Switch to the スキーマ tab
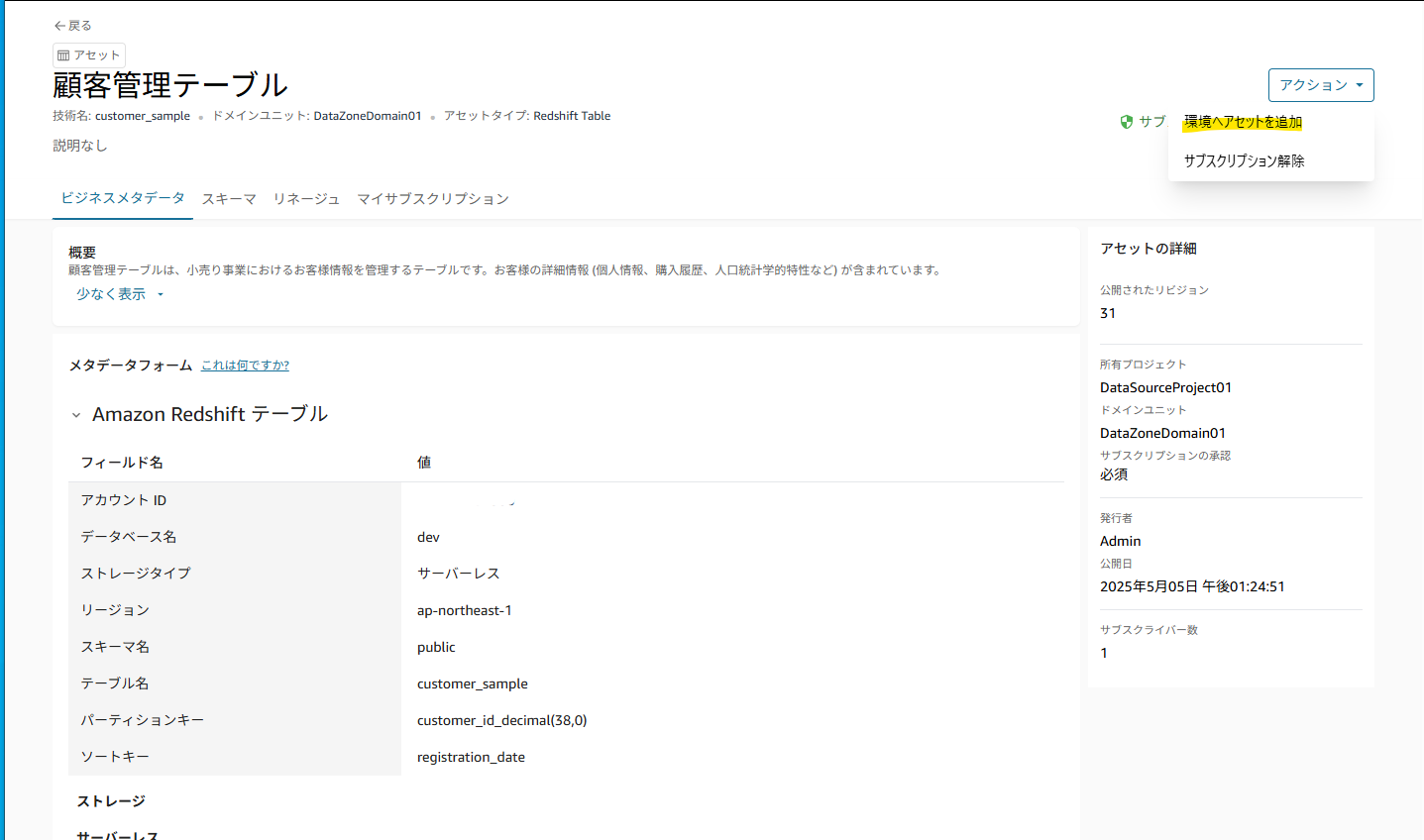The image size is (1424, 840). click(228, 198)
